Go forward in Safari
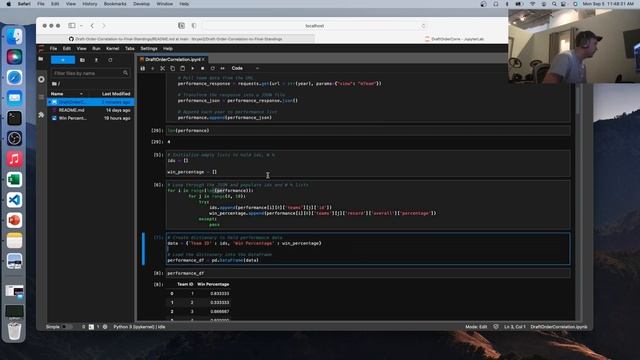The height and width of the screenshot is (360, 640). 104,26
